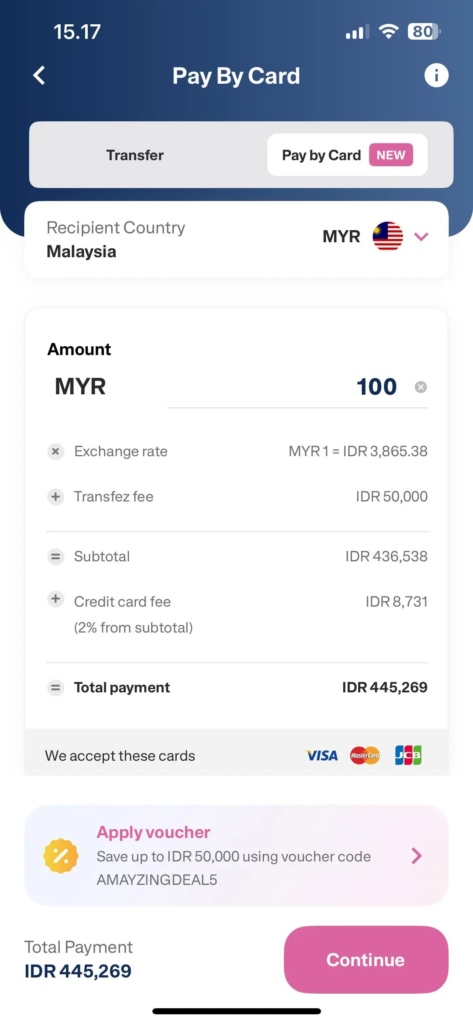
Task: Clear the amount with the x icon
Action: pos(421,387)
